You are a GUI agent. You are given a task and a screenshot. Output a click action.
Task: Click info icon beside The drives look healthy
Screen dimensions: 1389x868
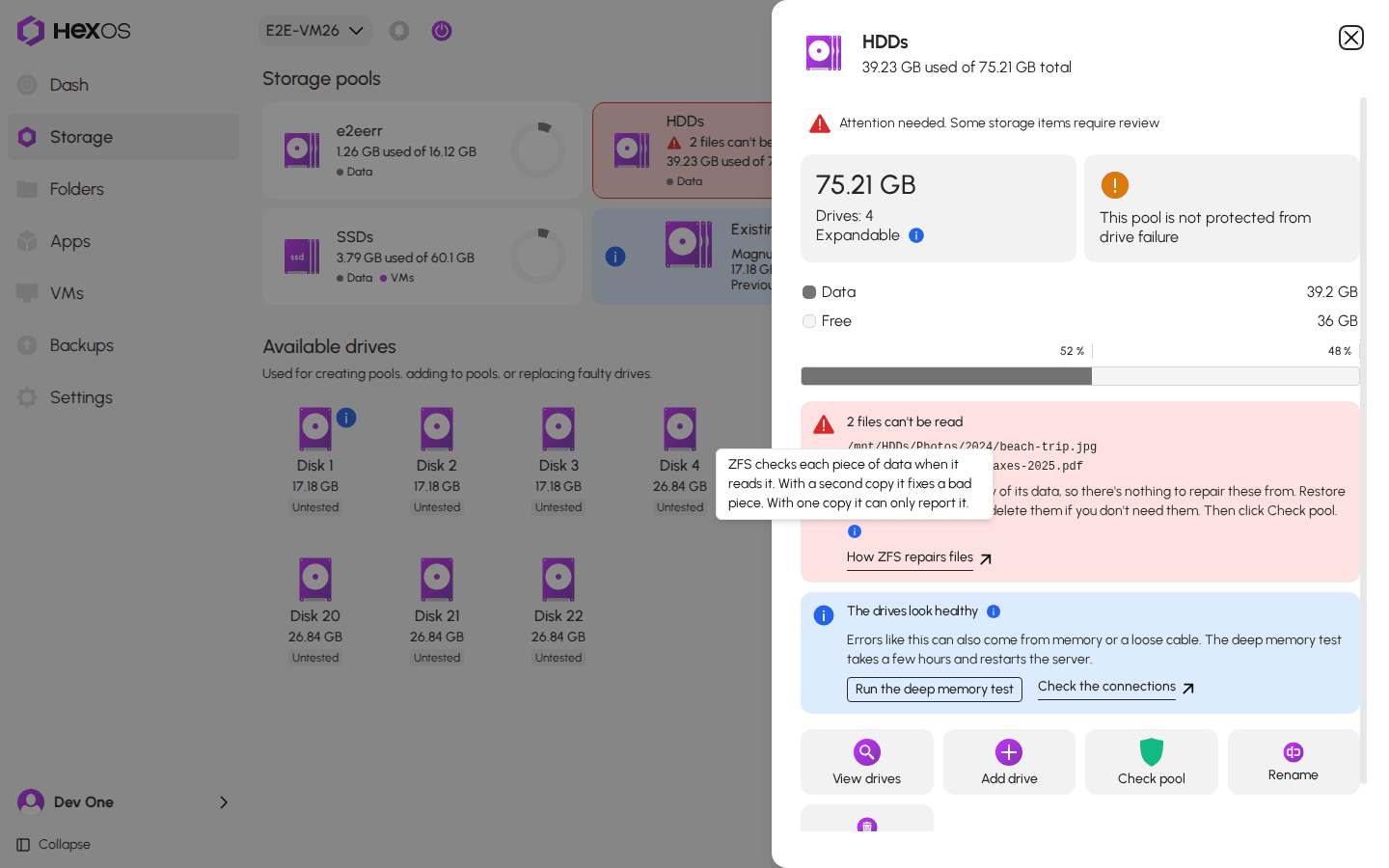pyautogui.click(x=994, y=611)
